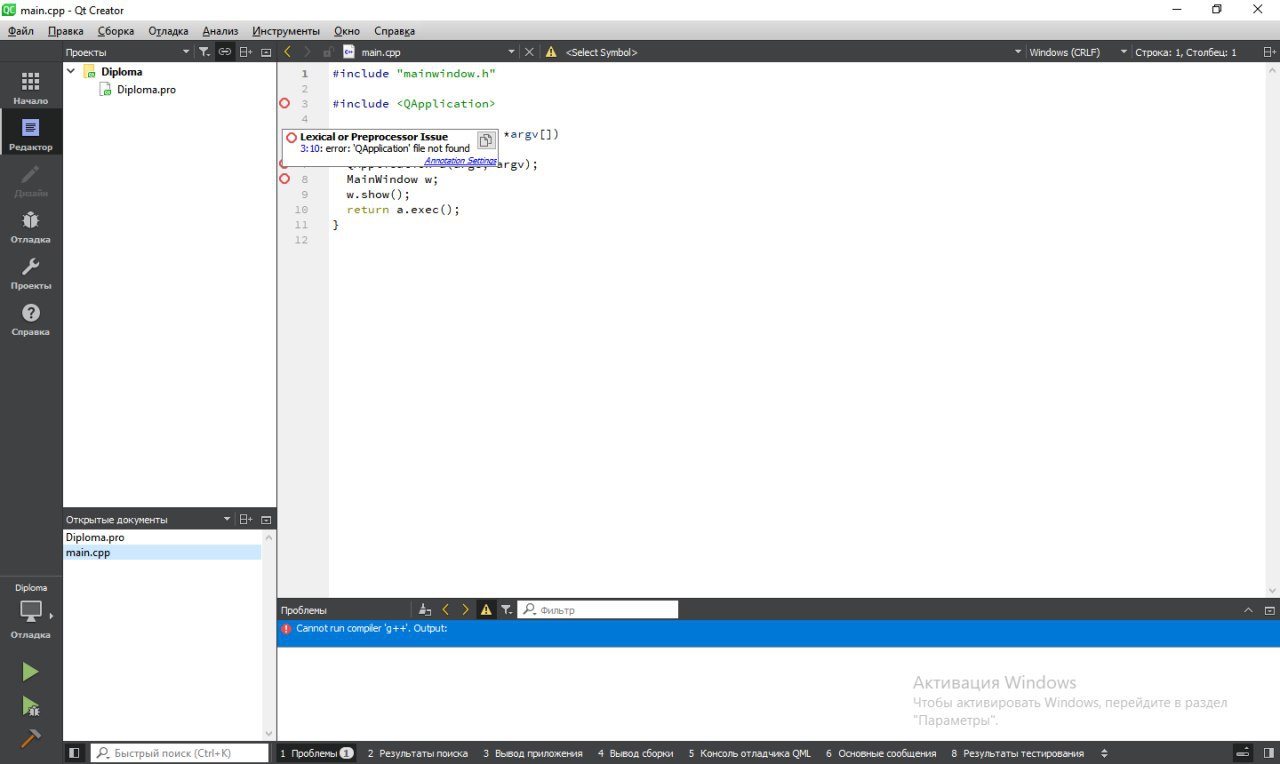Viewport: 1280px width, 764px height.
Task: Open the Анализ menu
Action: pos(220,31)
